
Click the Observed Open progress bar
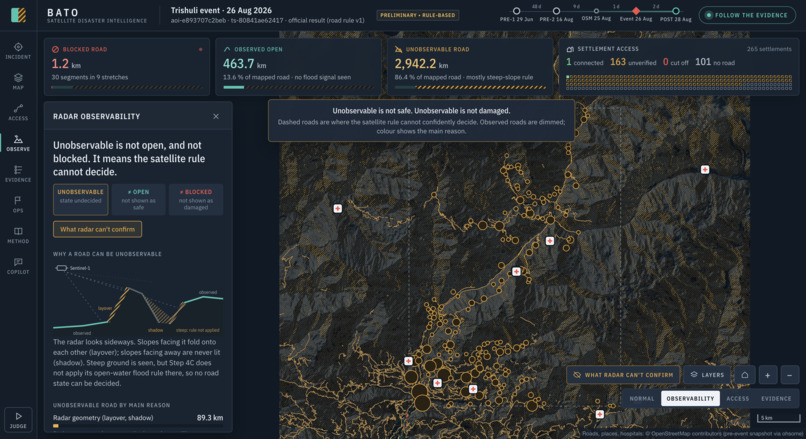coord(298,87)
